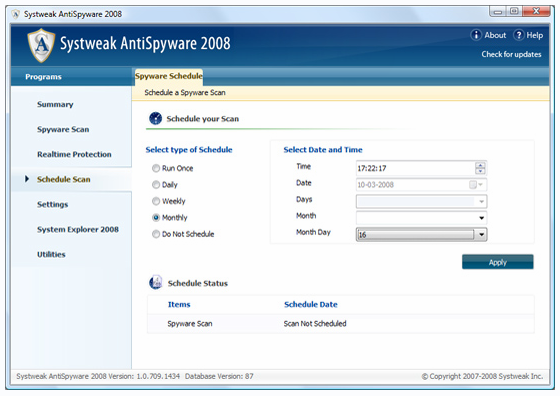Click the Scan Not Scheduled text
The width and height of the screenshot is (560, 396).
(x=315, y=324)
